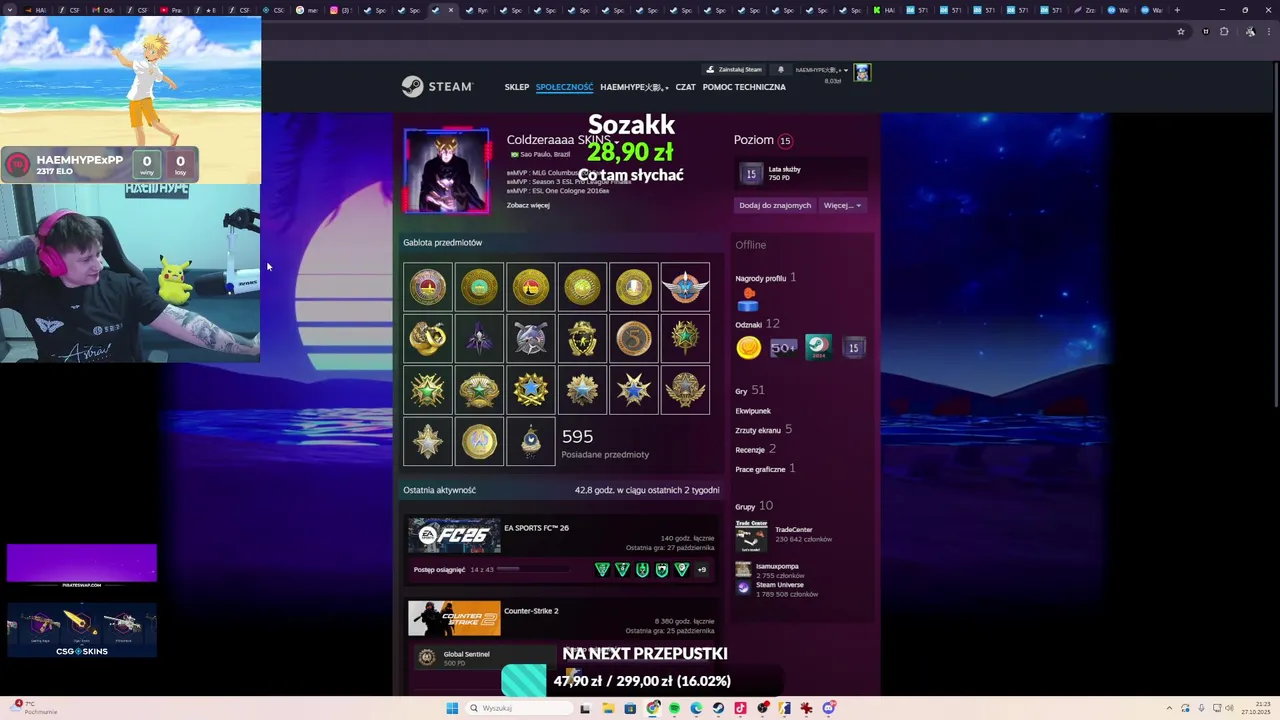Open the EA SPORTS FC 26 game banner
Screen dimensions: 1280x720
(454, 535)
